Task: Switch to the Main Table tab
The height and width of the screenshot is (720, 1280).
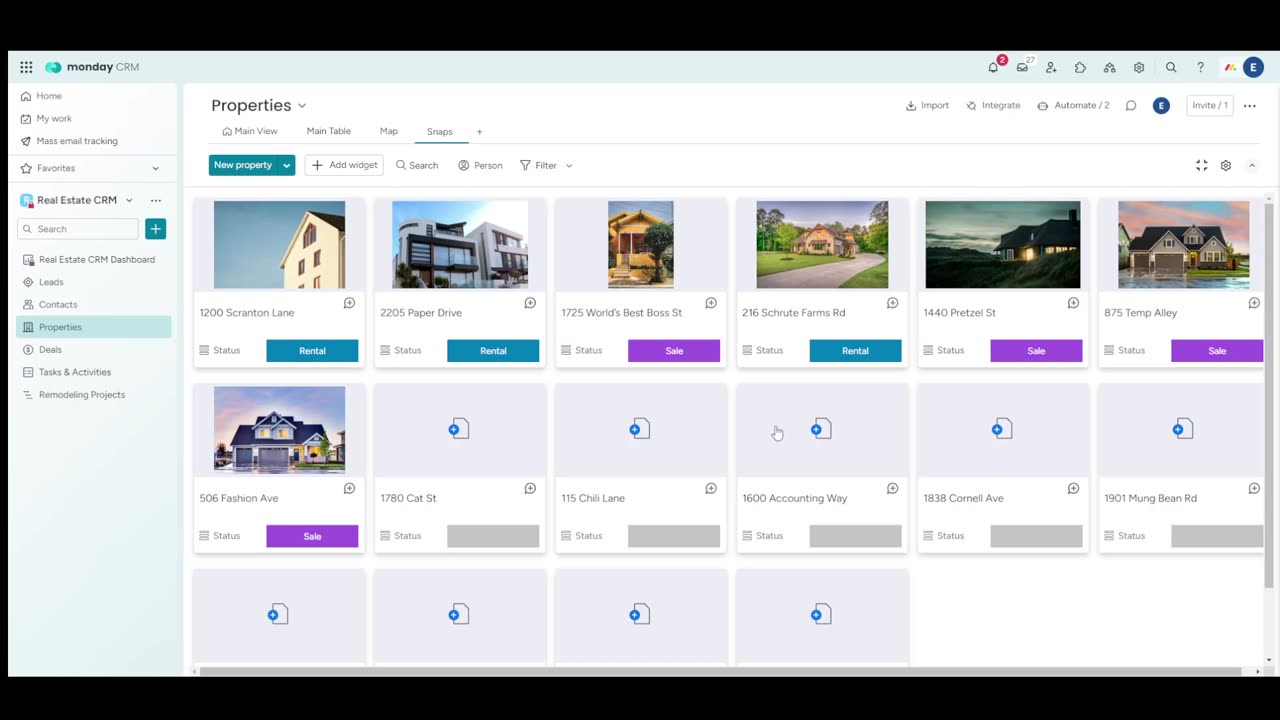Action: (x=328, y=131)
